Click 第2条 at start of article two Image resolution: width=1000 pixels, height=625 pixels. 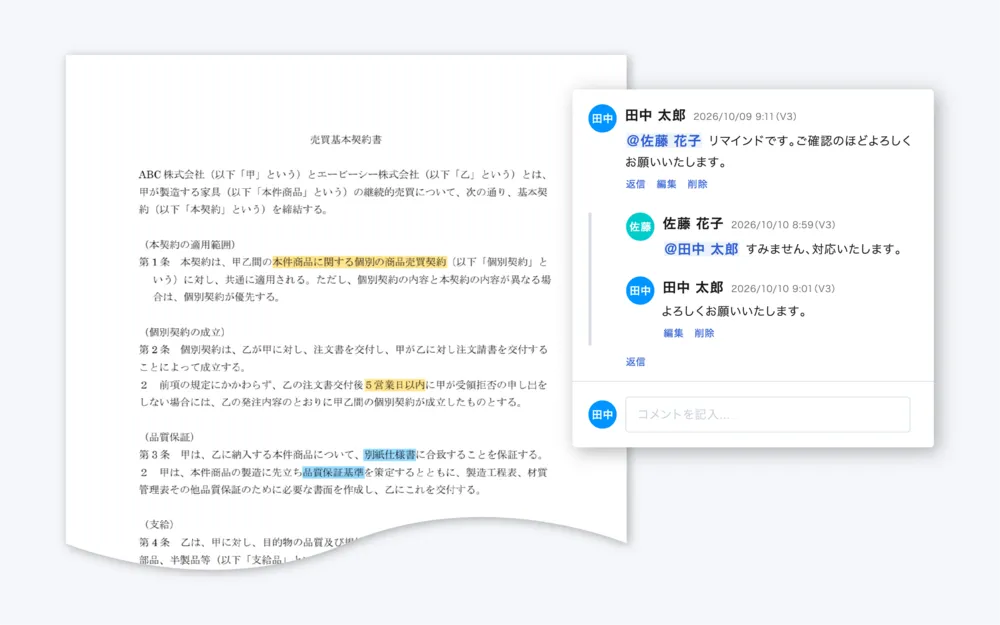click(154, 349)
